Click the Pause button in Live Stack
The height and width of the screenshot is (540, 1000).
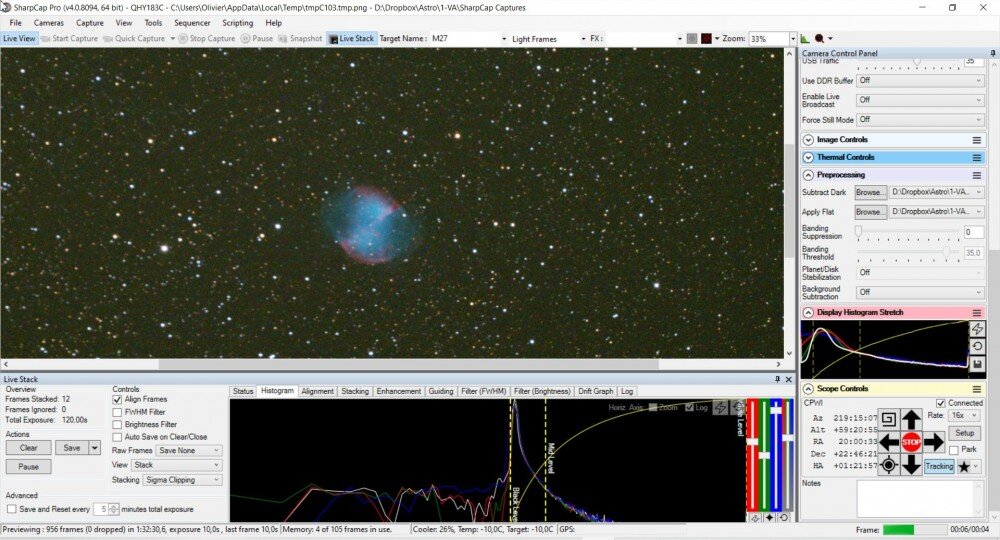click(28, 467)
